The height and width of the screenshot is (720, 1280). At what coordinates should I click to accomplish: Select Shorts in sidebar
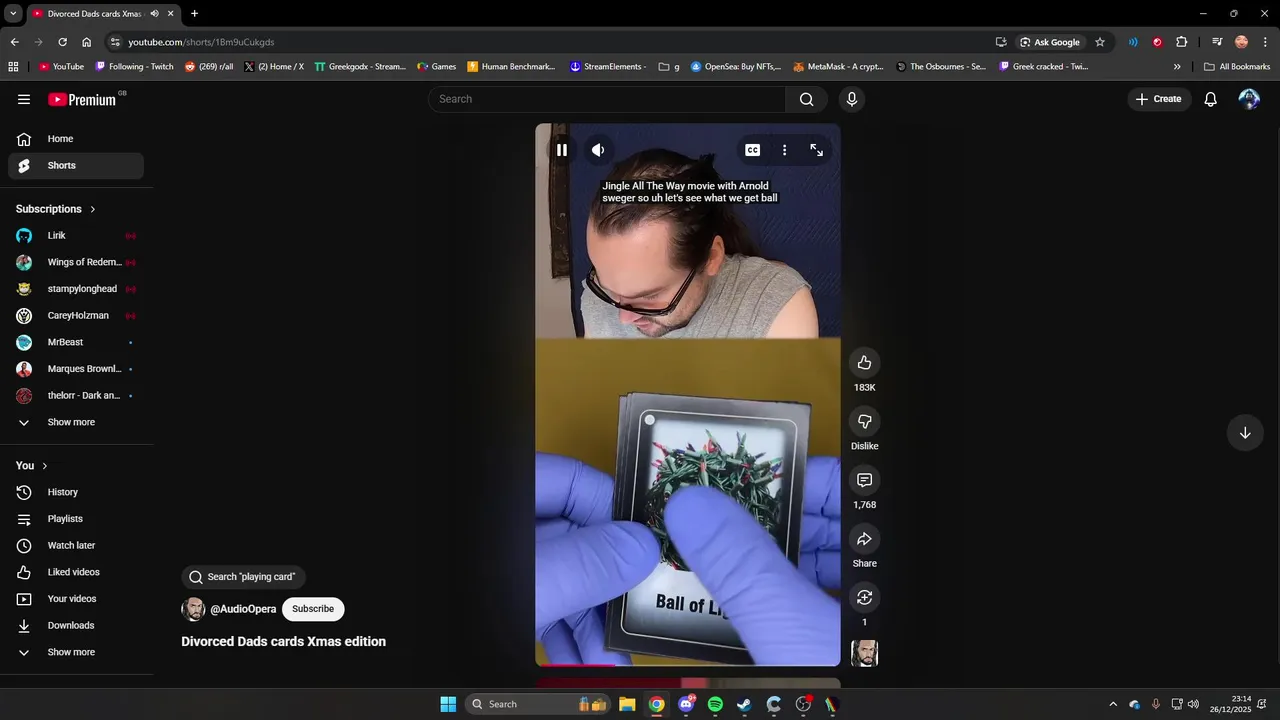[76, 166]
